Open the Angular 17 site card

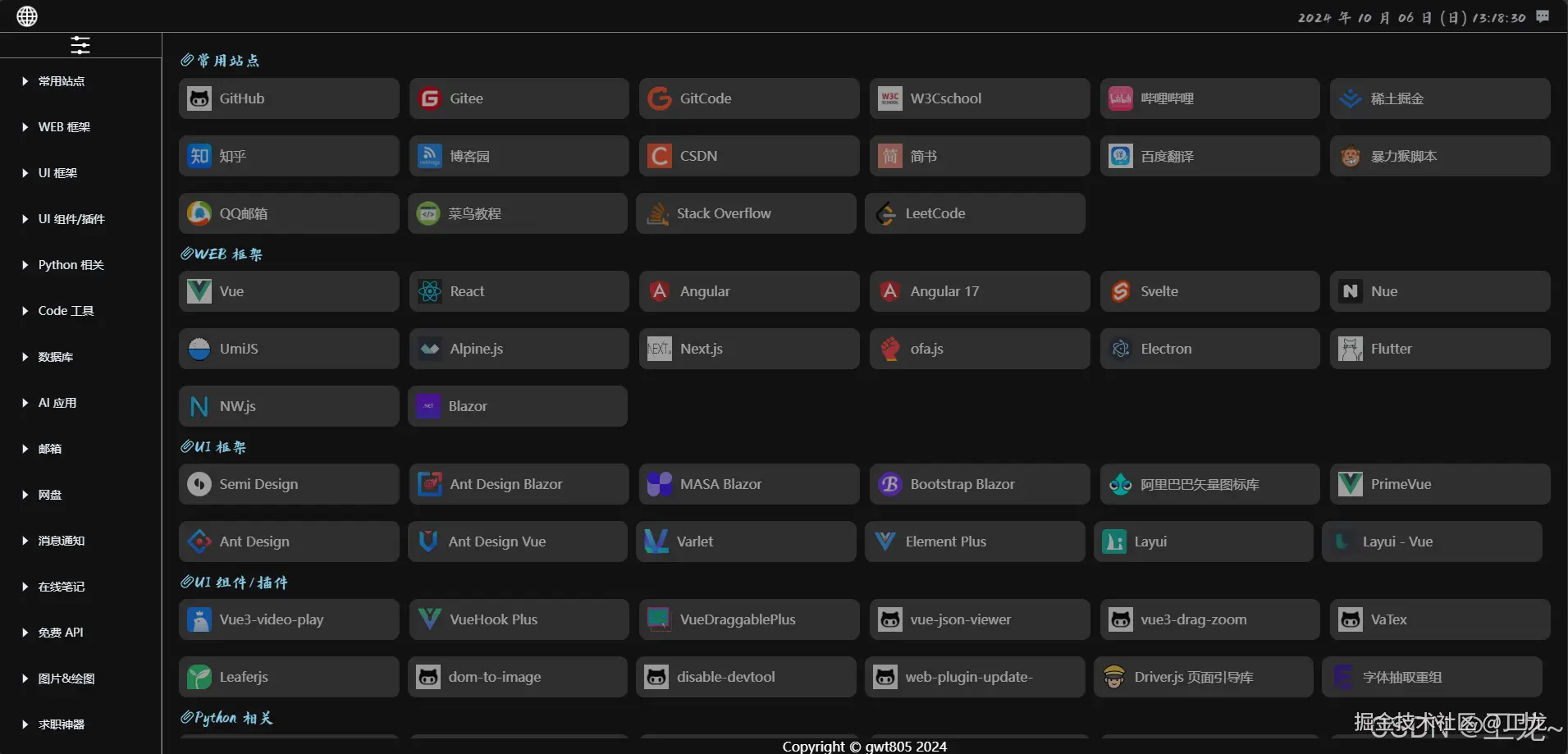(x=980, y=291)
